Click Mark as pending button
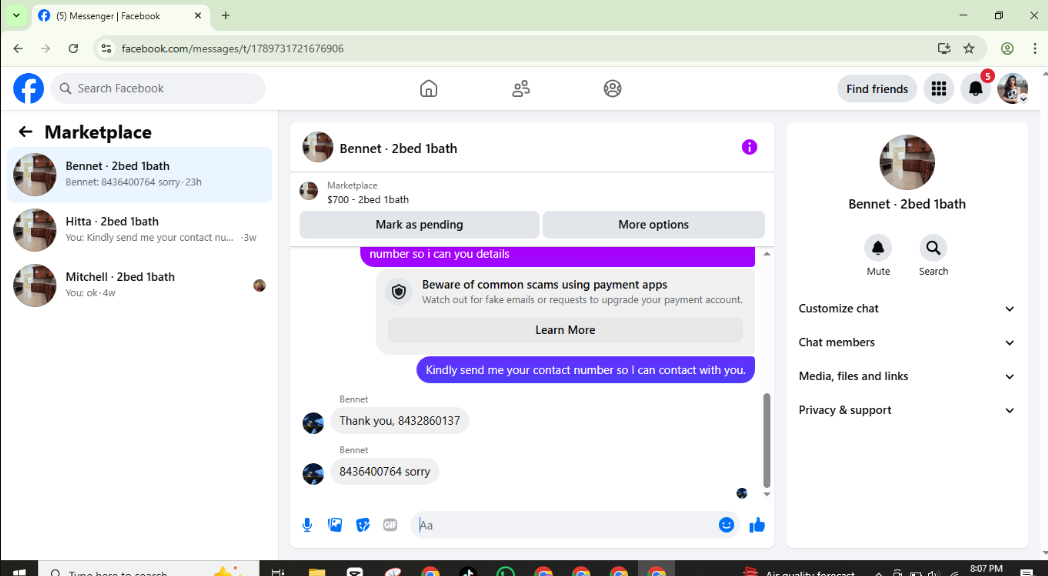Image resolution: width=1048 pixels, height=576 pixels. point(419,225)
